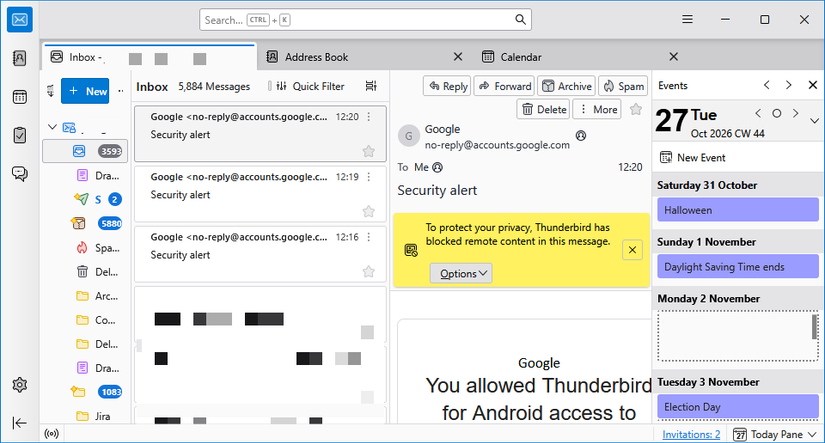This screenshot has width=825, height=443.
Task: Archive the open message
Action: pyautogui.click(x=567, y=86)
